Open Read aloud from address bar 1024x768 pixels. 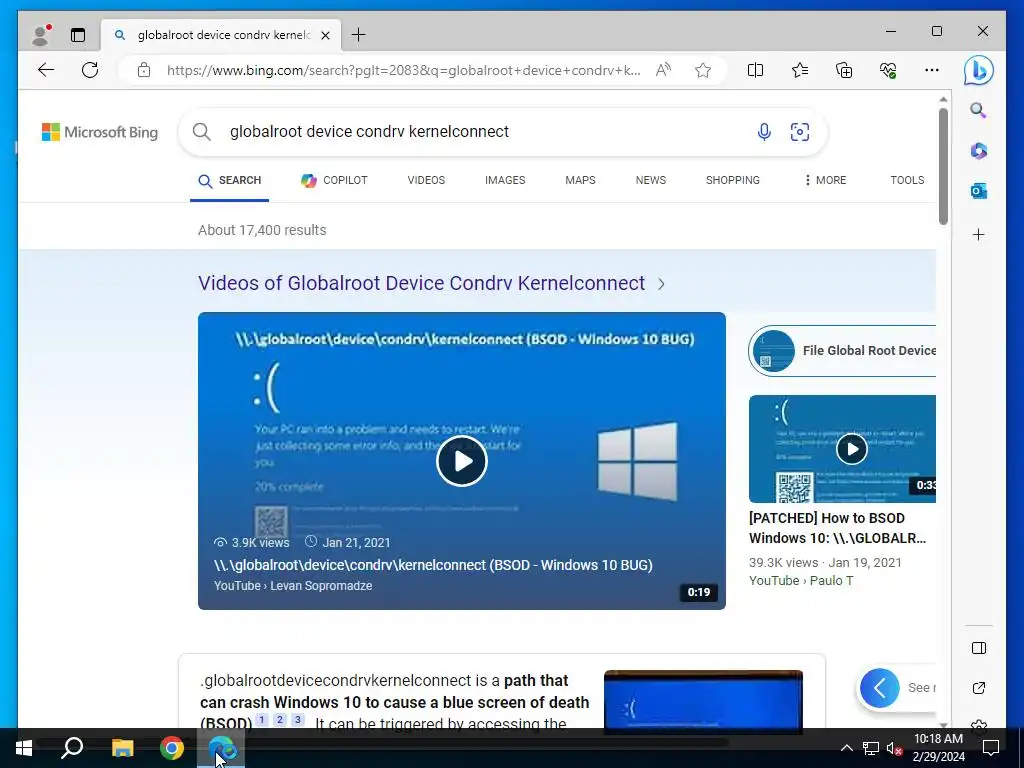[663, 70]
